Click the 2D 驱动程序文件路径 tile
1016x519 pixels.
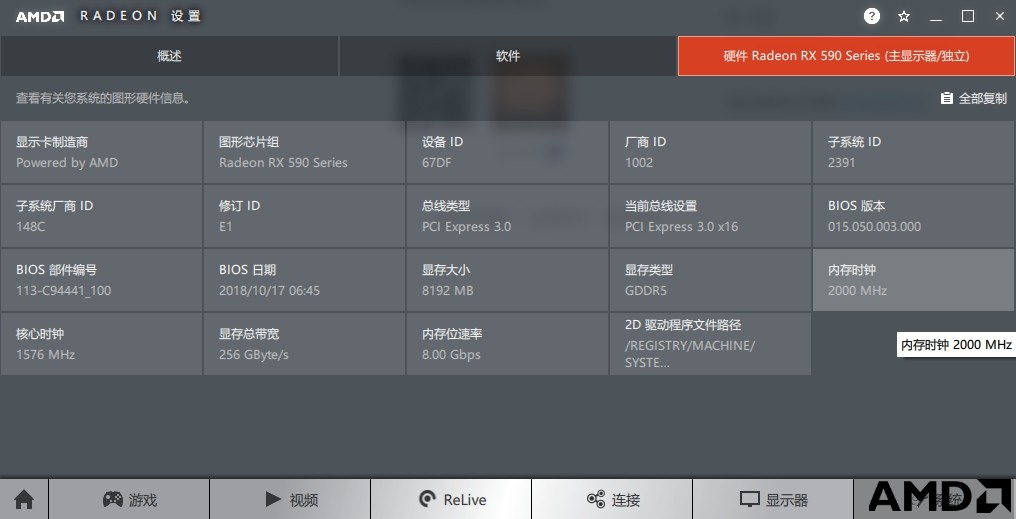[710, 344]
